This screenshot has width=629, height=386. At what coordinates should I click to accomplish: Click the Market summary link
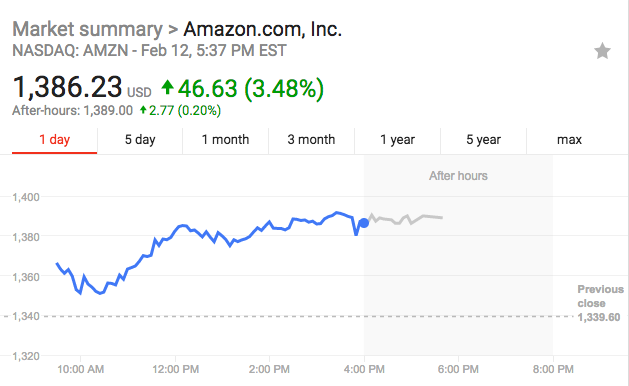(87, 29)
